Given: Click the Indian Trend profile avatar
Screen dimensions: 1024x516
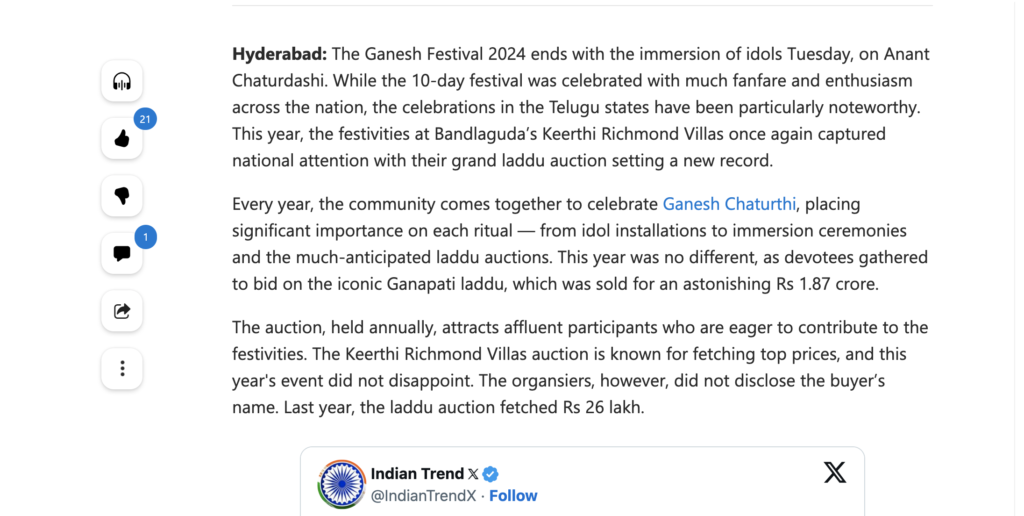Looking at the screenshot, I should [x=342, y=484].
